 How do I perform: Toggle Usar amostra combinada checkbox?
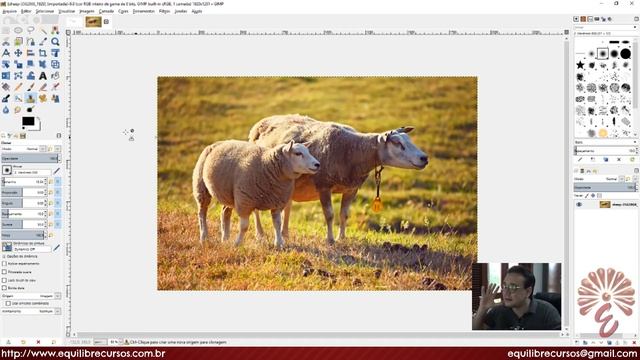click(x=8, y=303)
